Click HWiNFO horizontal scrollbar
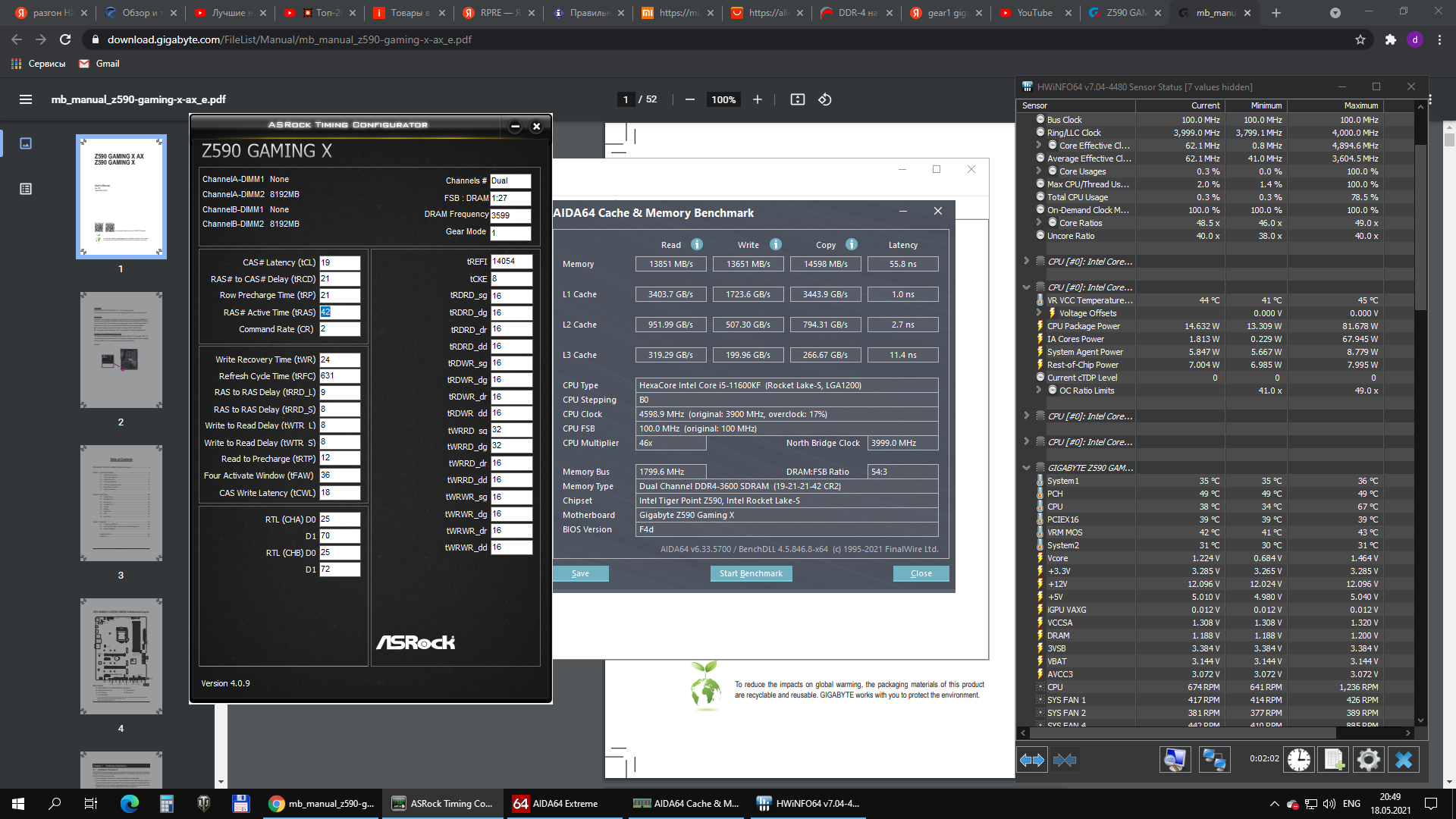 click(1183, 733)
